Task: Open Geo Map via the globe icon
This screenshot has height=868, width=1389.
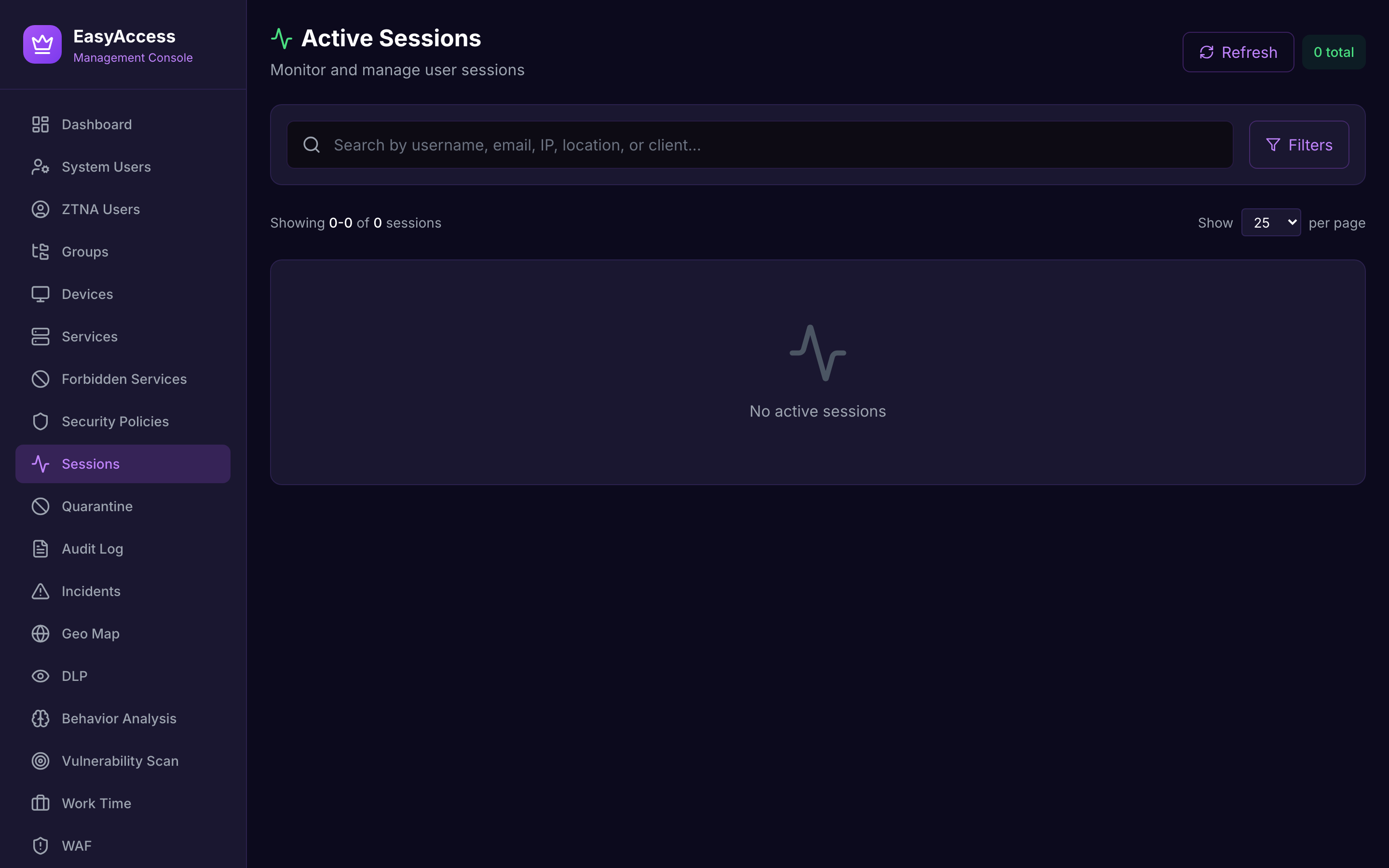Action: [x=40, y=633]
